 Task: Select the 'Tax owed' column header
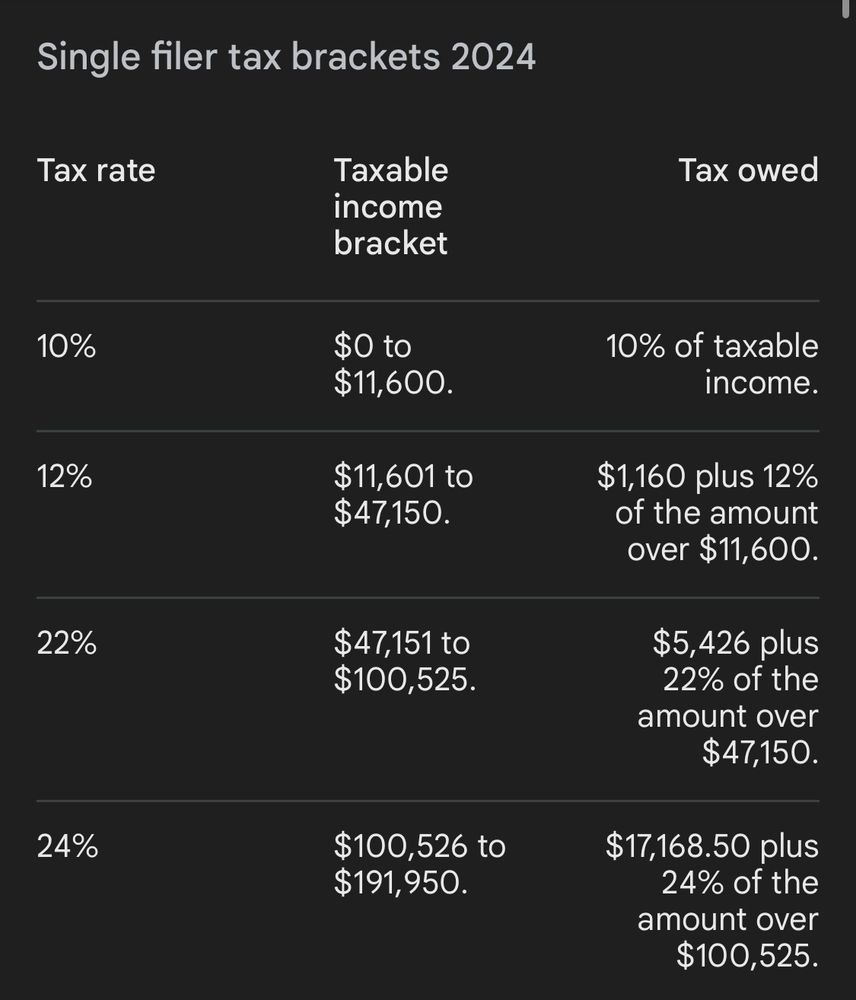click(748, 170)
